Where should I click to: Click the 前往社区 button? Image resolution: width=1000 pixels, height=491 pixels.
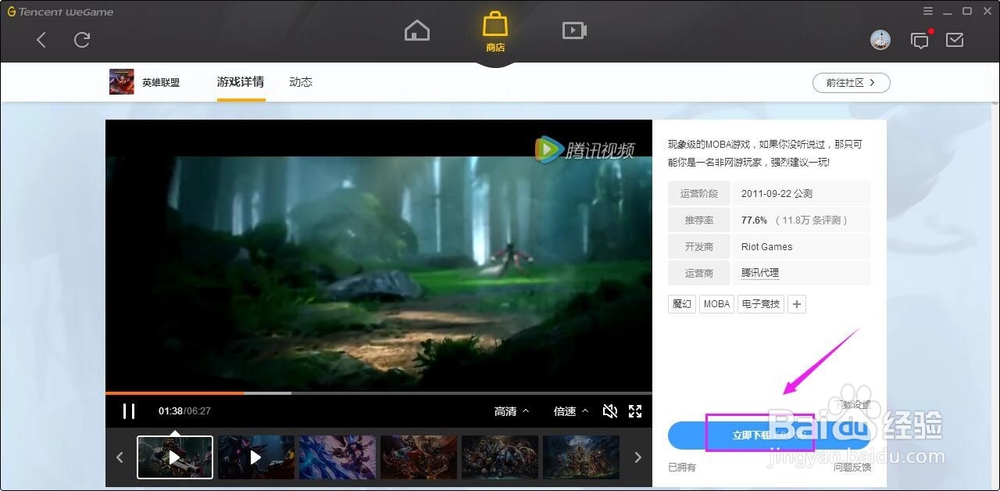click(x=851, y=82)
